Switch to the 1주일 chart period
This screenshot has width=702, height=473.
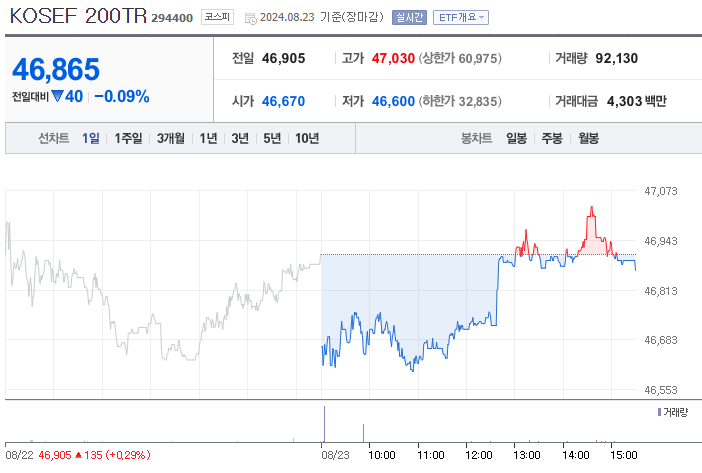tap(128, 138)
